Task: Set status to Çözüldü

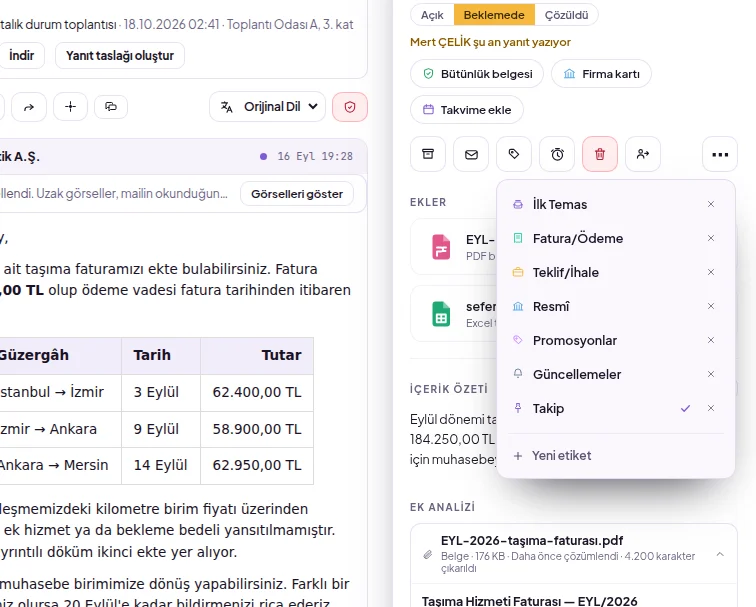Action: (x=567, y=15)
